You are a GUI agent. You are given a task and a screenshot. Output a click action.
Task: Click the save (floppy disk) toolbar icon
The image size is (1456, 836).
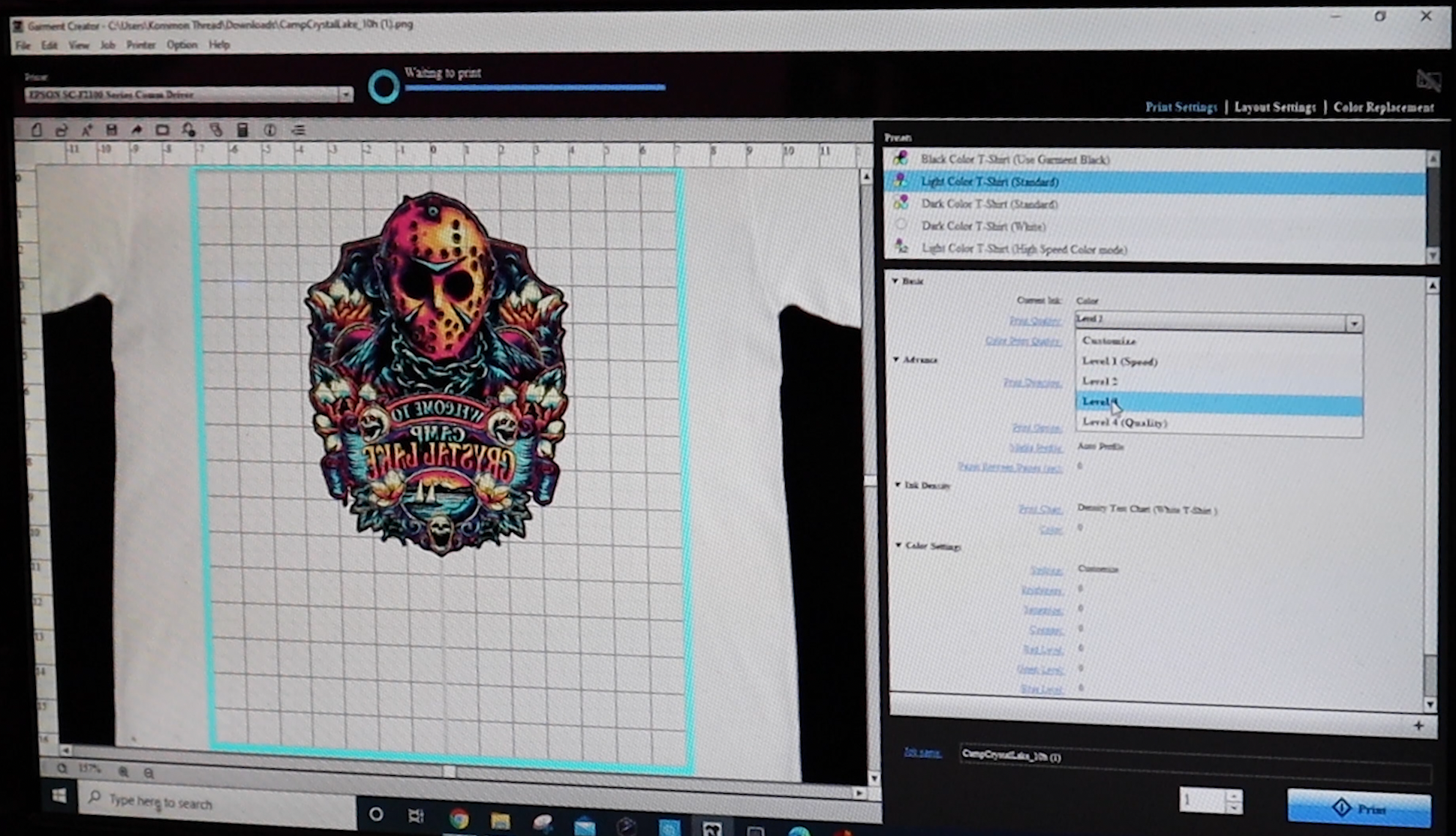pyautogui.click(x=111, y=130)
